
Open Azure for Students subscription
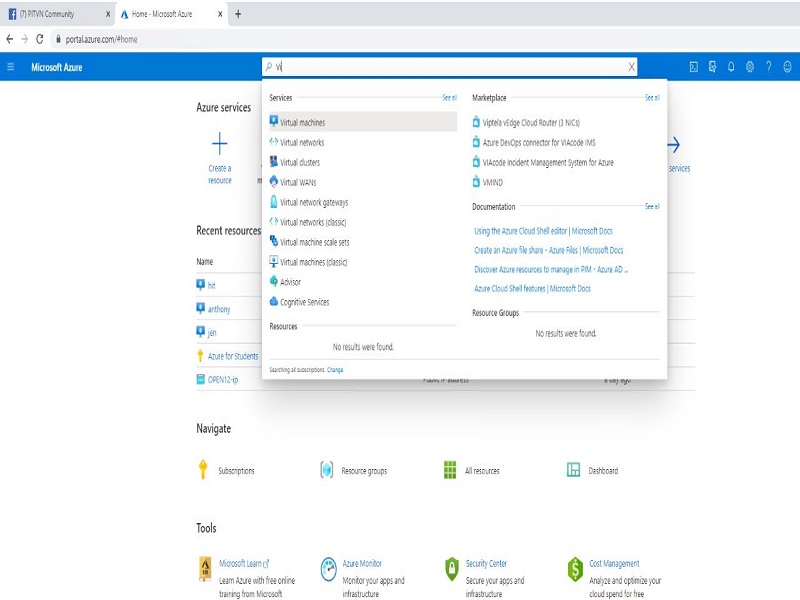click(233, 356)
